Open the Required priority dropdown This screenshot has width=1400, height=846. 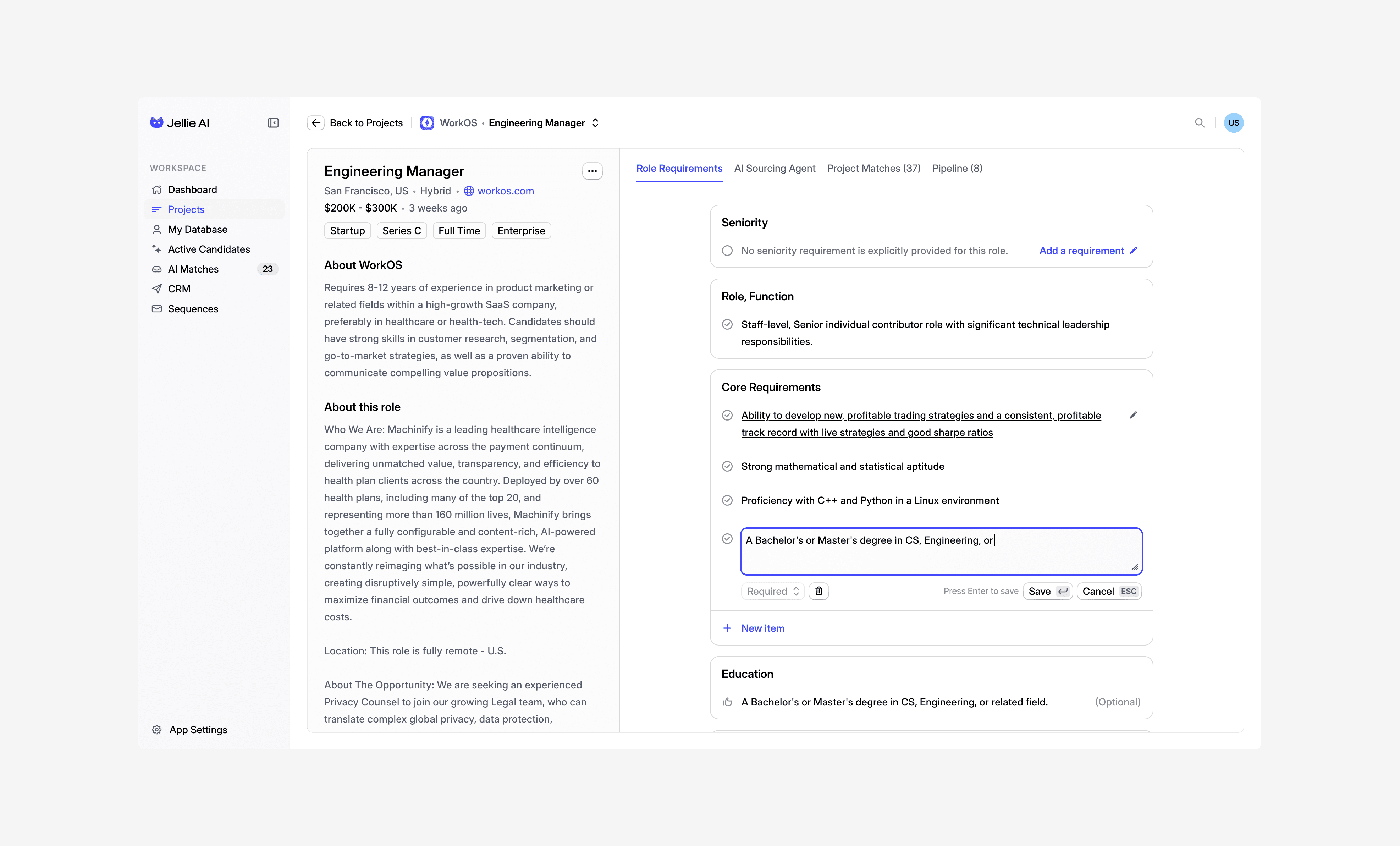click(x=772, y=591)
